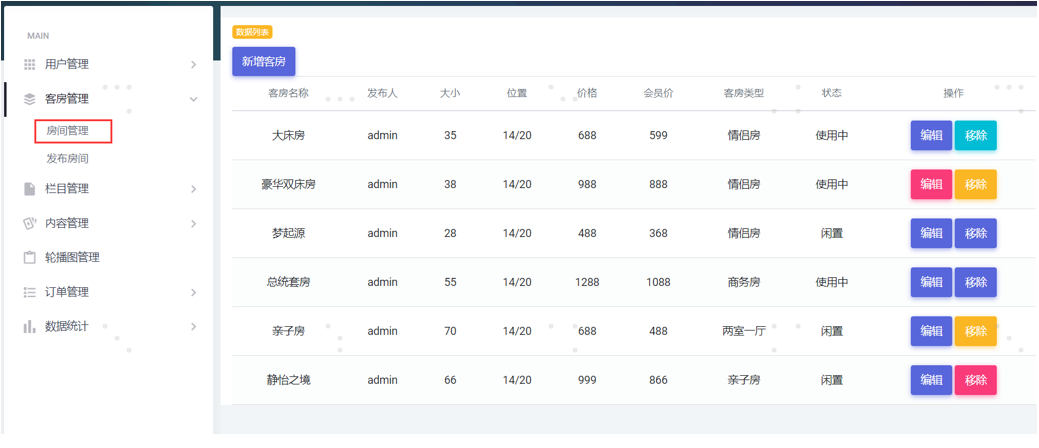The image size is (1039, 448).
Task: Click the MAIN sidebar heading
Action: pos(38,36)
